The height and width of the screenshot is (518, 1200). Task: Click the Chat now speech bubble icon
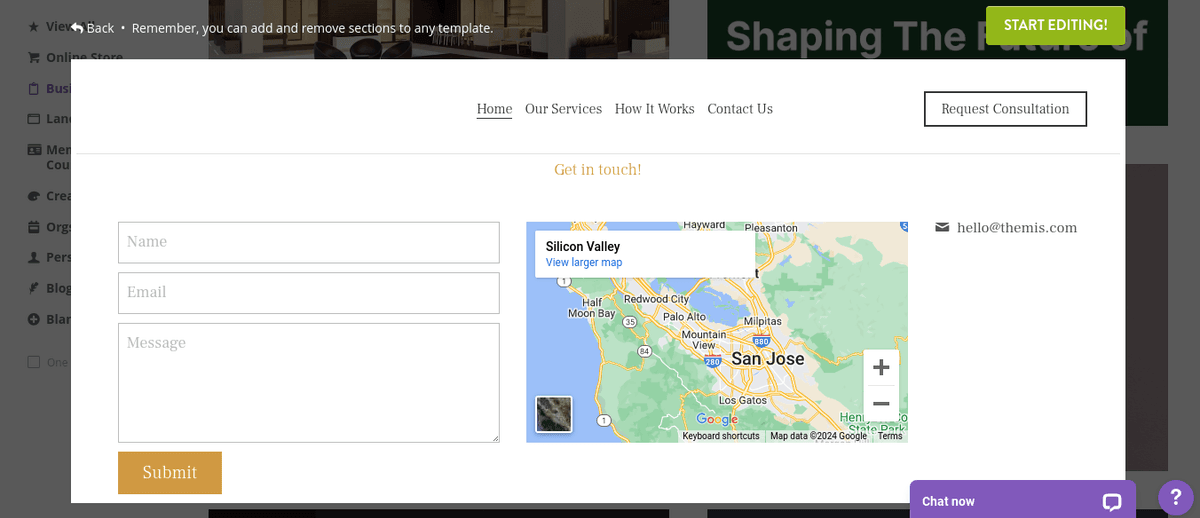[1112, 501]
